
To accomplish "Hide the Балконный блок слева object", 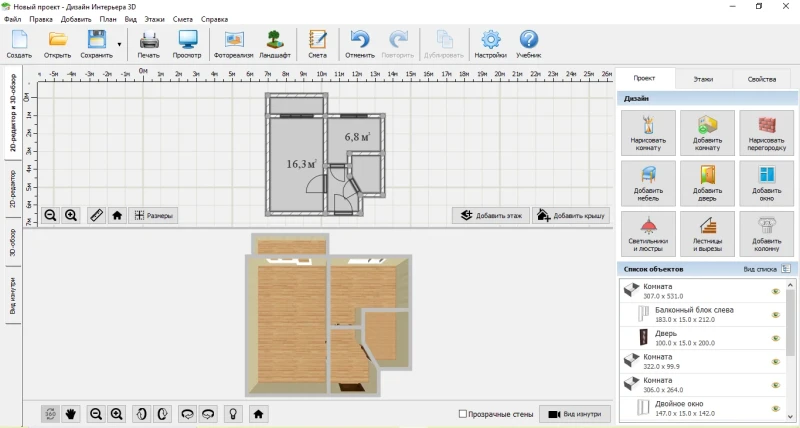I will [776, 315].
